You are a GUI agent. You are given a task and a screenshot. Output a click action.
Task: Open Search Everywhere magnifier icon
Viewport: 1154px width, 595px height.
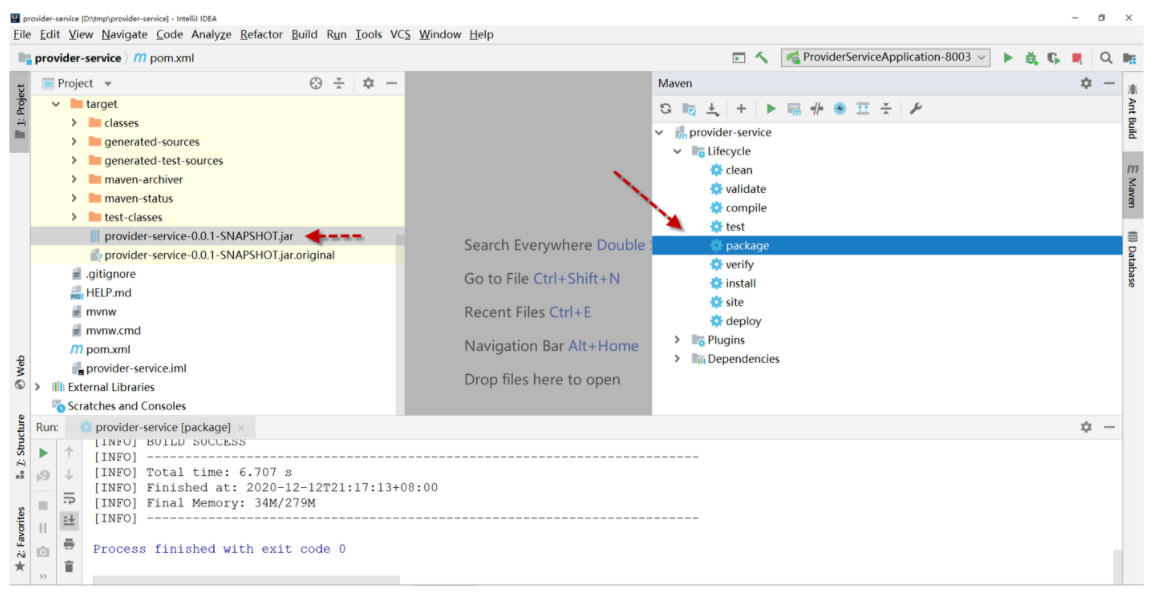point(1105,57)
